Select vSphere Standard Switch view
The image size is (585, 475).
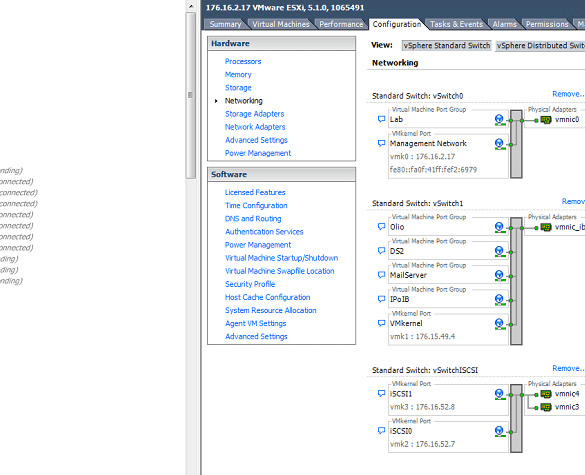tap(447, 46)
